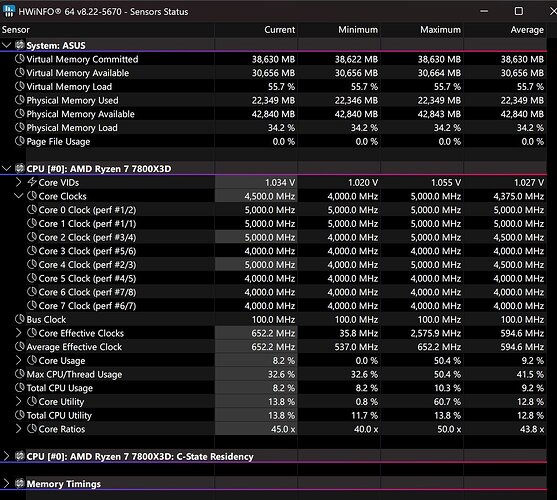Click the Total CPU Utility minimum 11.7 %
557x500 pixels.
[x=365, y=415]
